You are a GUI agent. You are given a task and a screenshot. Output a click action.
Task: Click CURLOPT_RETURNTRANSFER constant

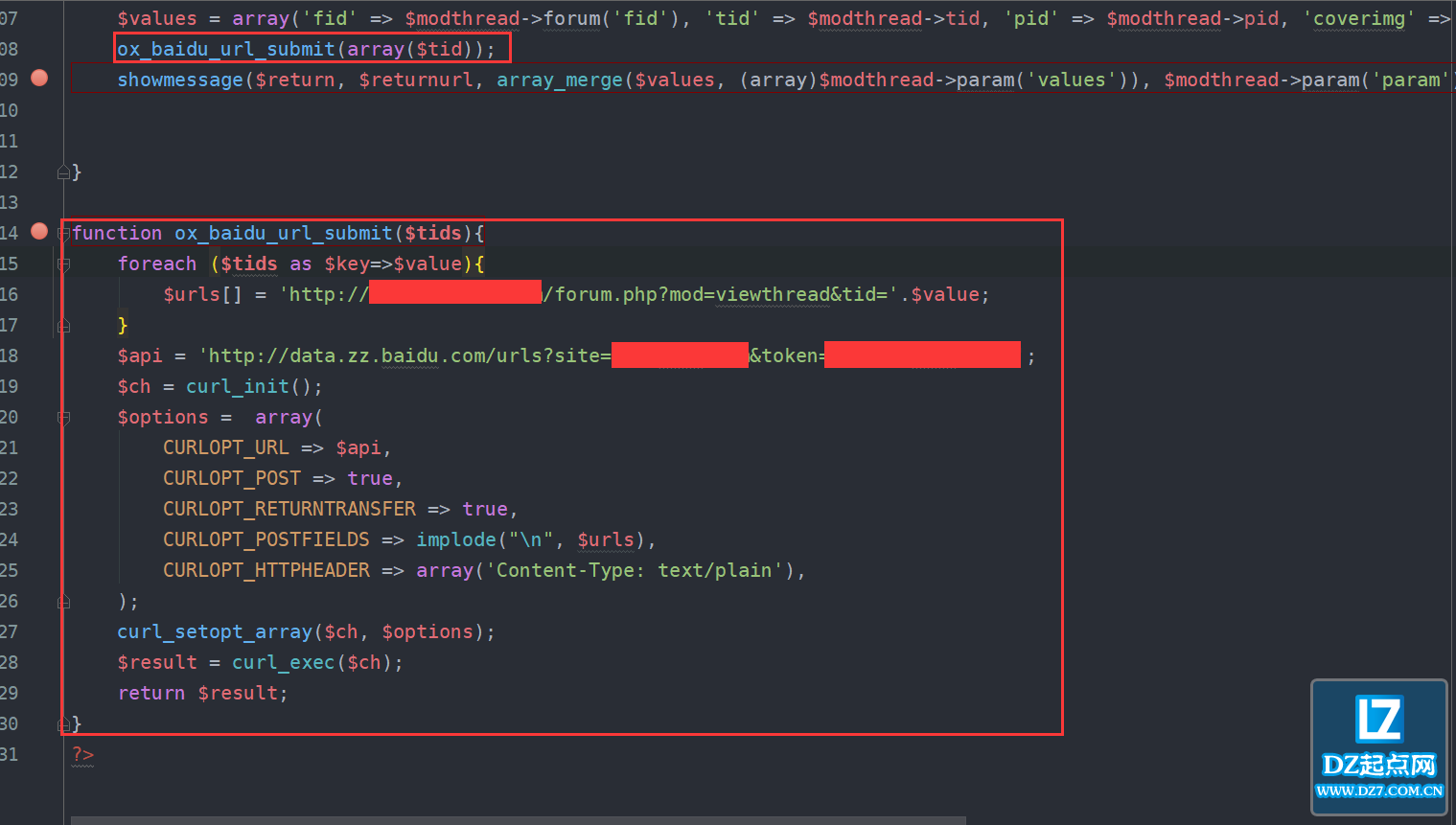pos(289,509)
